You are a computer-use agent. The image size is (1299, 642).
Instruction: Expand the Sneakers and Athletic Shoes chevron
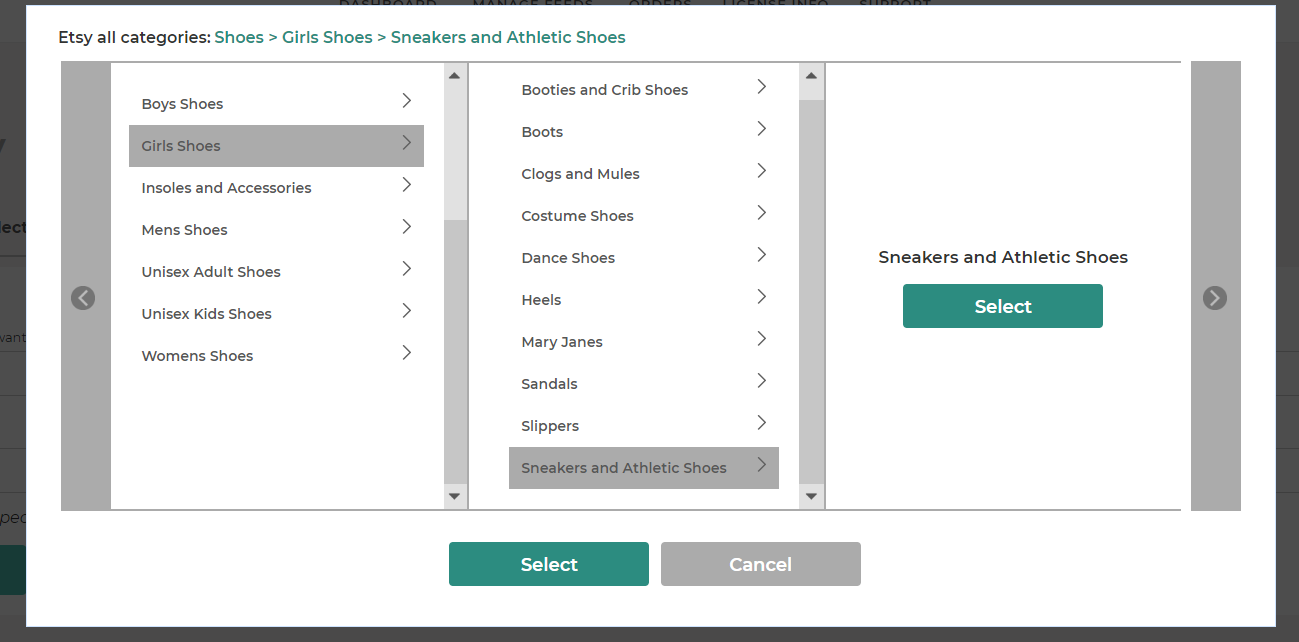pos(762,465)
